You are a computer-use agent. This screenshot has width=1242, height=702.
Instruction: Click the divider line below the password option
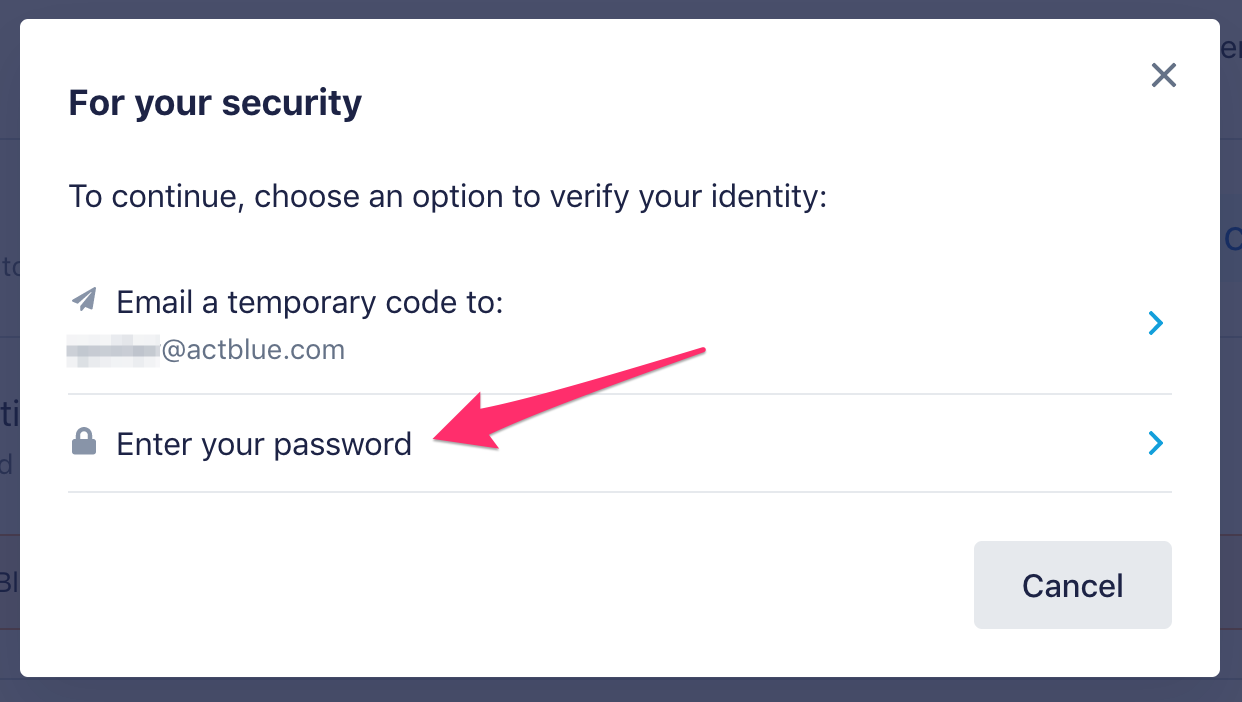click(x=620, y=492)
